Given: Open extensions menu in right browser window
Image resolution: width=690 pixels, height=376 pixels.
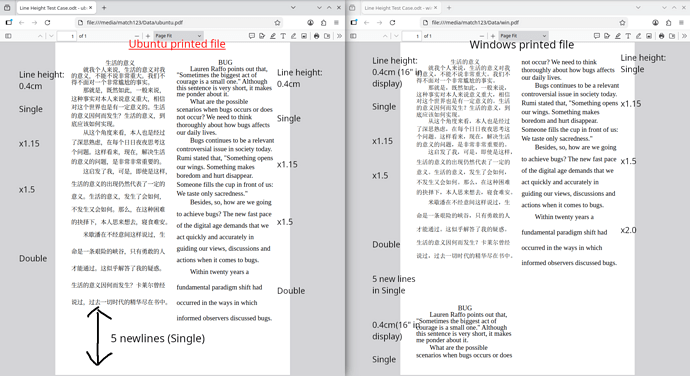Looking at the screenshot, I should (x=668, y=22).
